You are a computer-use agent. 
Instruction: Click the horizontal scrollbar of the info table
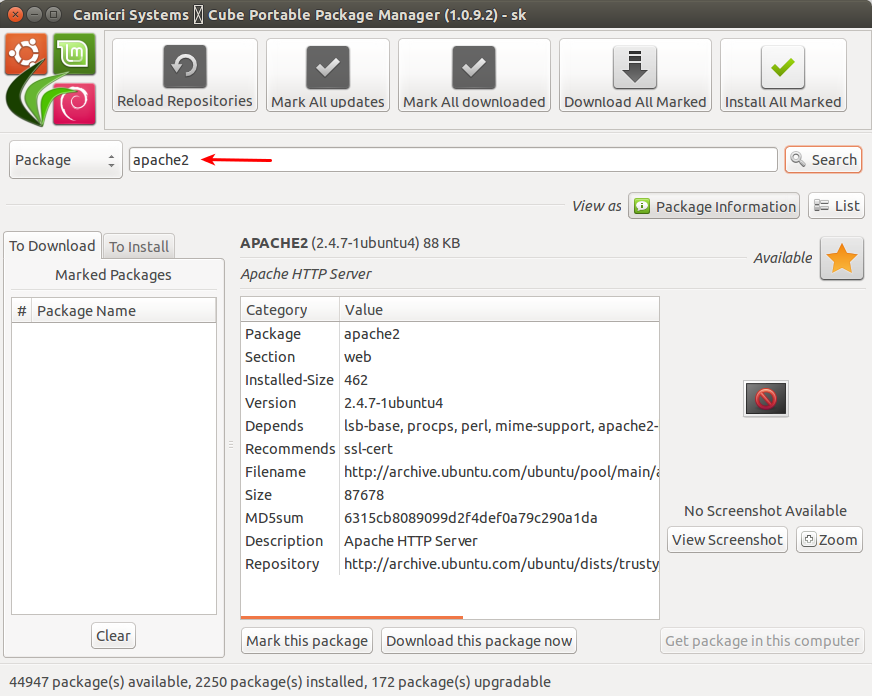pos(351,617)
